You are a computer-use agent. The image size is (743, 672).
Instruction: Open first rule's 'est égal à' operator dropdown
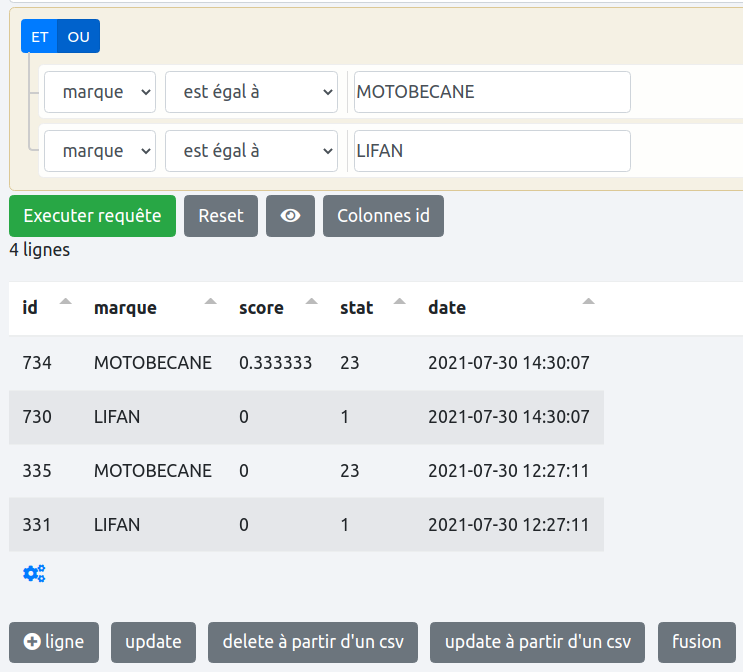(x=251, y=92)
